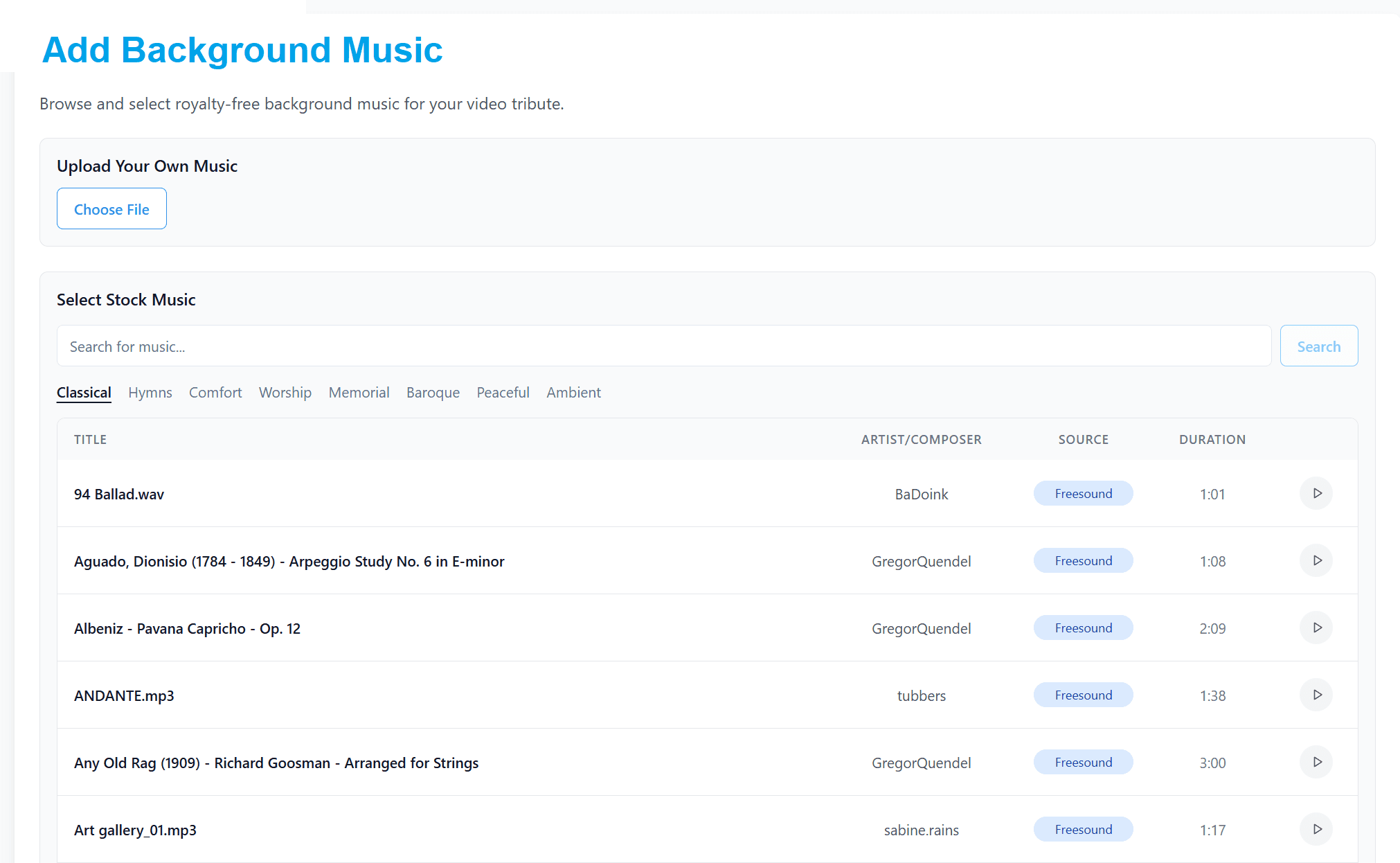Show Memorial music category
This screenshot has height=863, width=1400.
(359, 393)
